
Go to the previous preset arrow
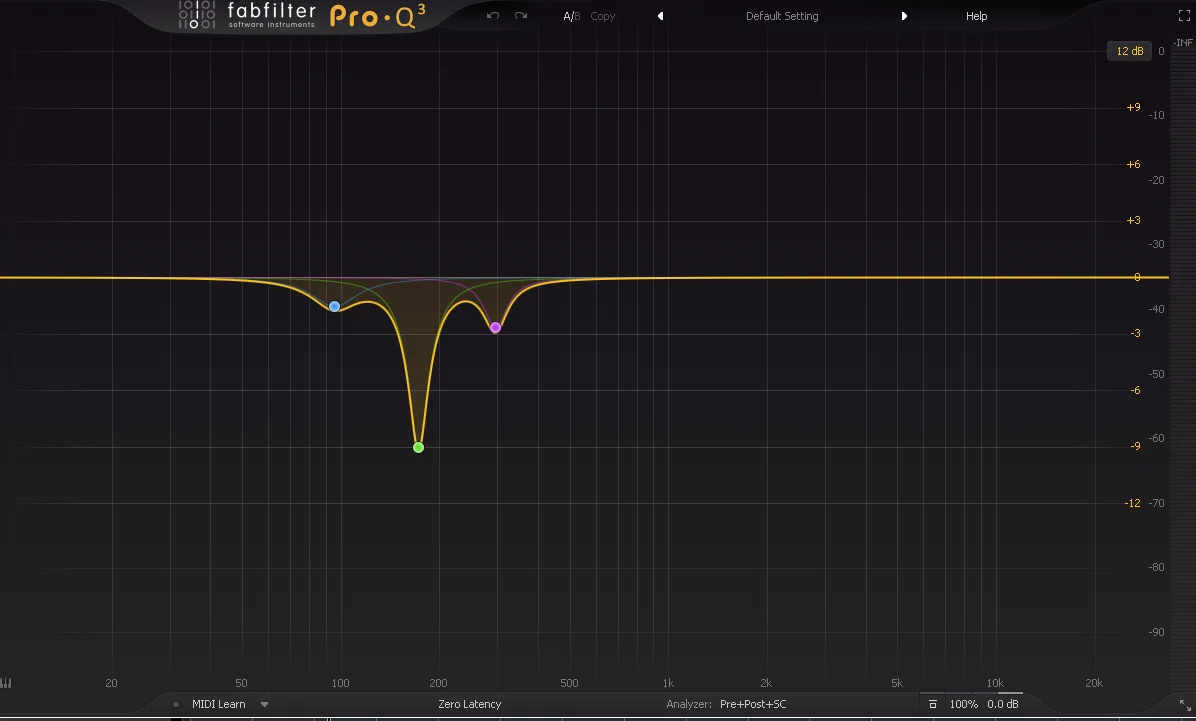[661, 16]
